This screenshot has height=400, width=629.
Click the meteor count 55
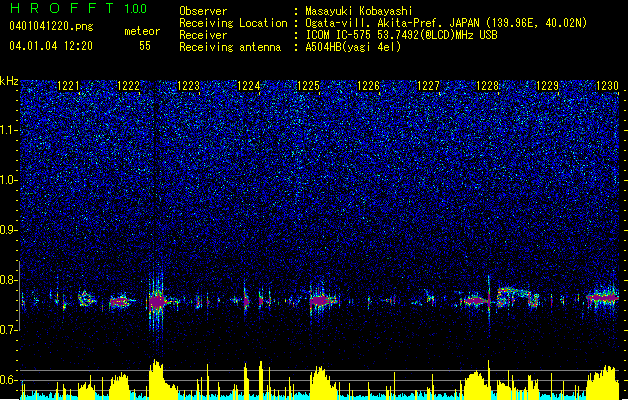click(145, 46)
